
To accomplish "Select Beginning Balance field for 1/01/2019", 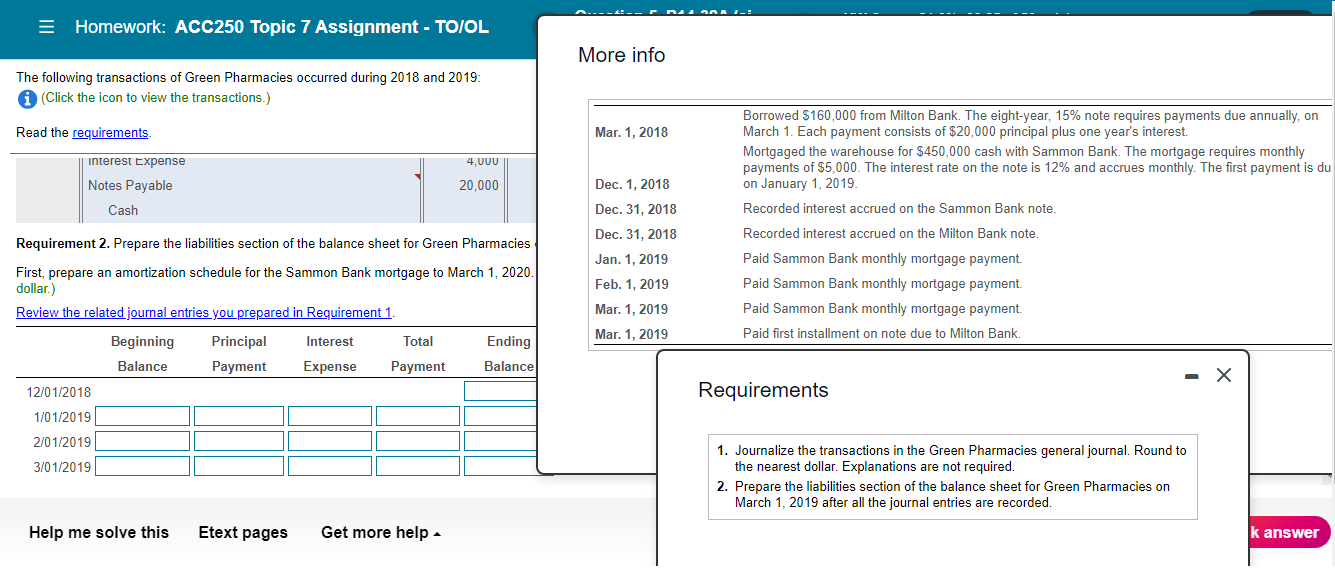I will click(142, 416).
